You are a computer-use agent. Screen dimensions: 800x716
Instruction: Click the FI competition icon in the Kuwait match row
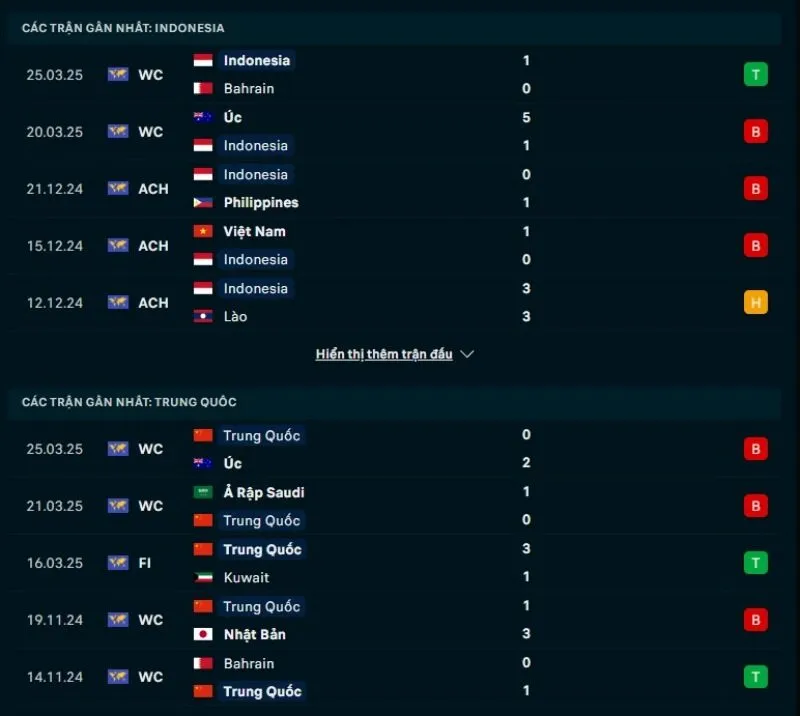point(118,563)
